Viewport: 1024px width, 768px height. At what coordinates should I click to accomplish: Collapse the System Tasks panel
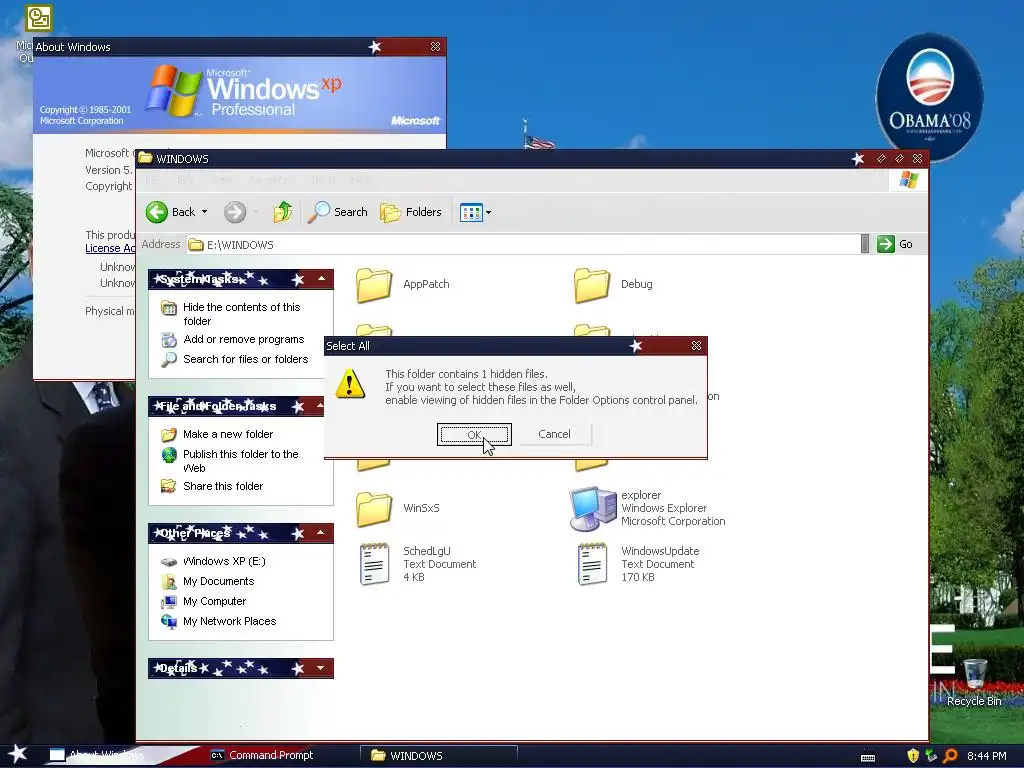tap(321, 279)
